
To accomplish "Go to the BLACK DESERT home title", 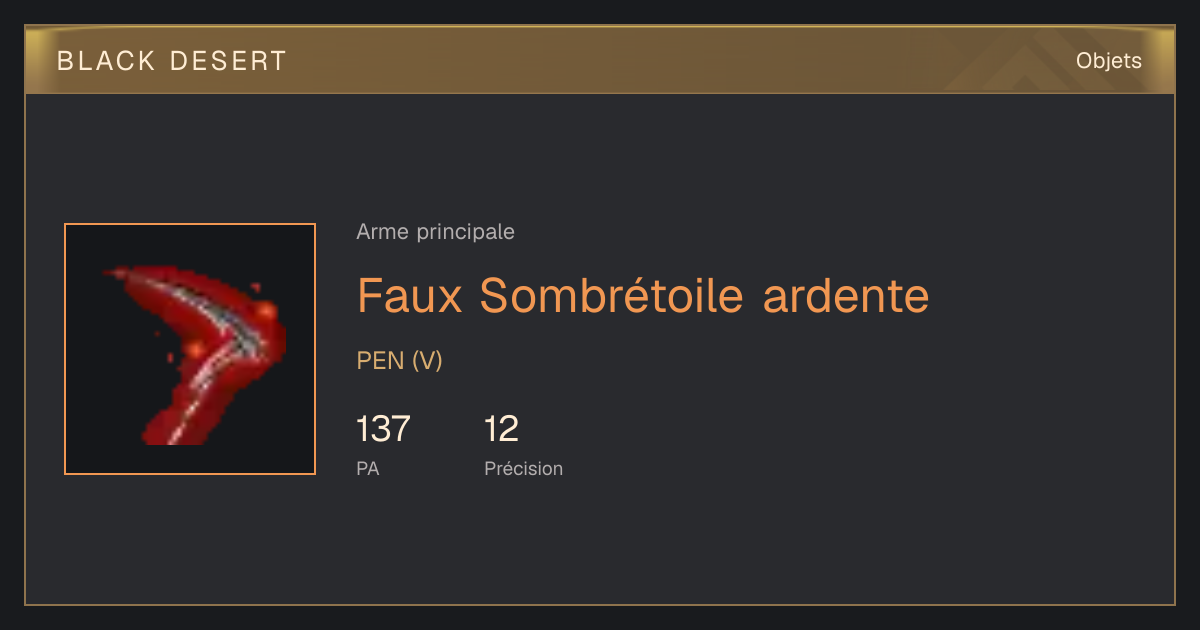I will tap(172, 61).
